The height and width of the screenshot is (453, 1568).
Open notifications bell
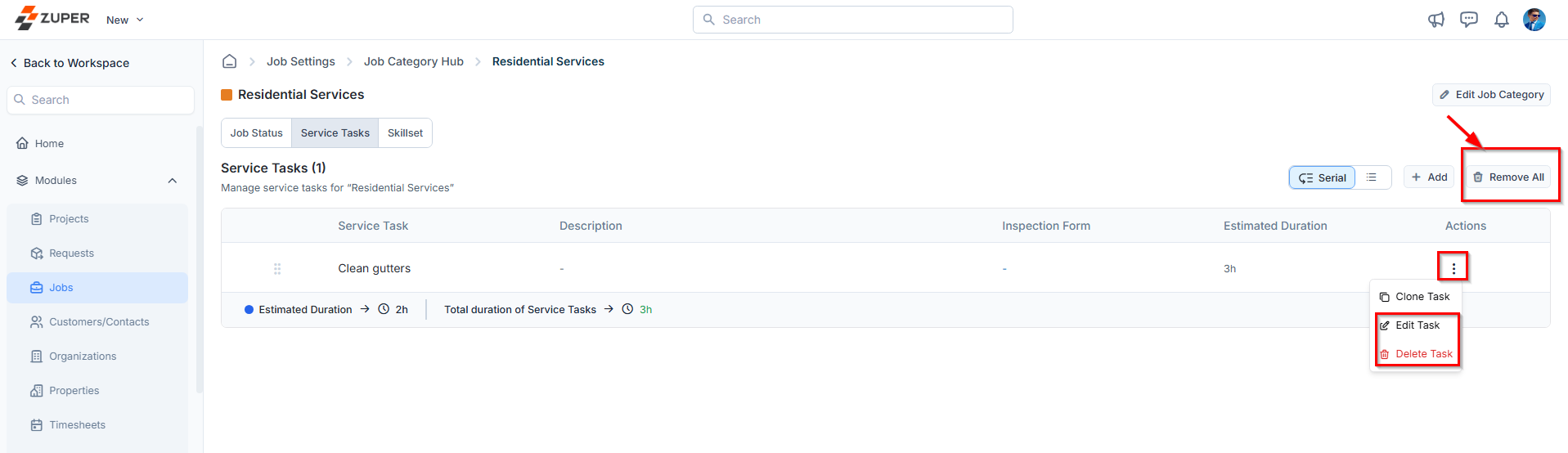click(x=1502, y=20)
